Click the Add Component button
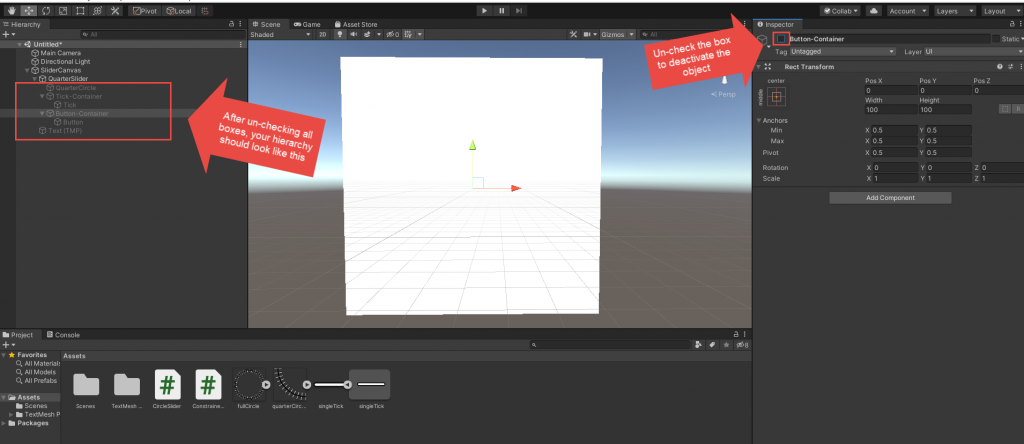Screen dimensions: 1024x444 tap(890, 198)
